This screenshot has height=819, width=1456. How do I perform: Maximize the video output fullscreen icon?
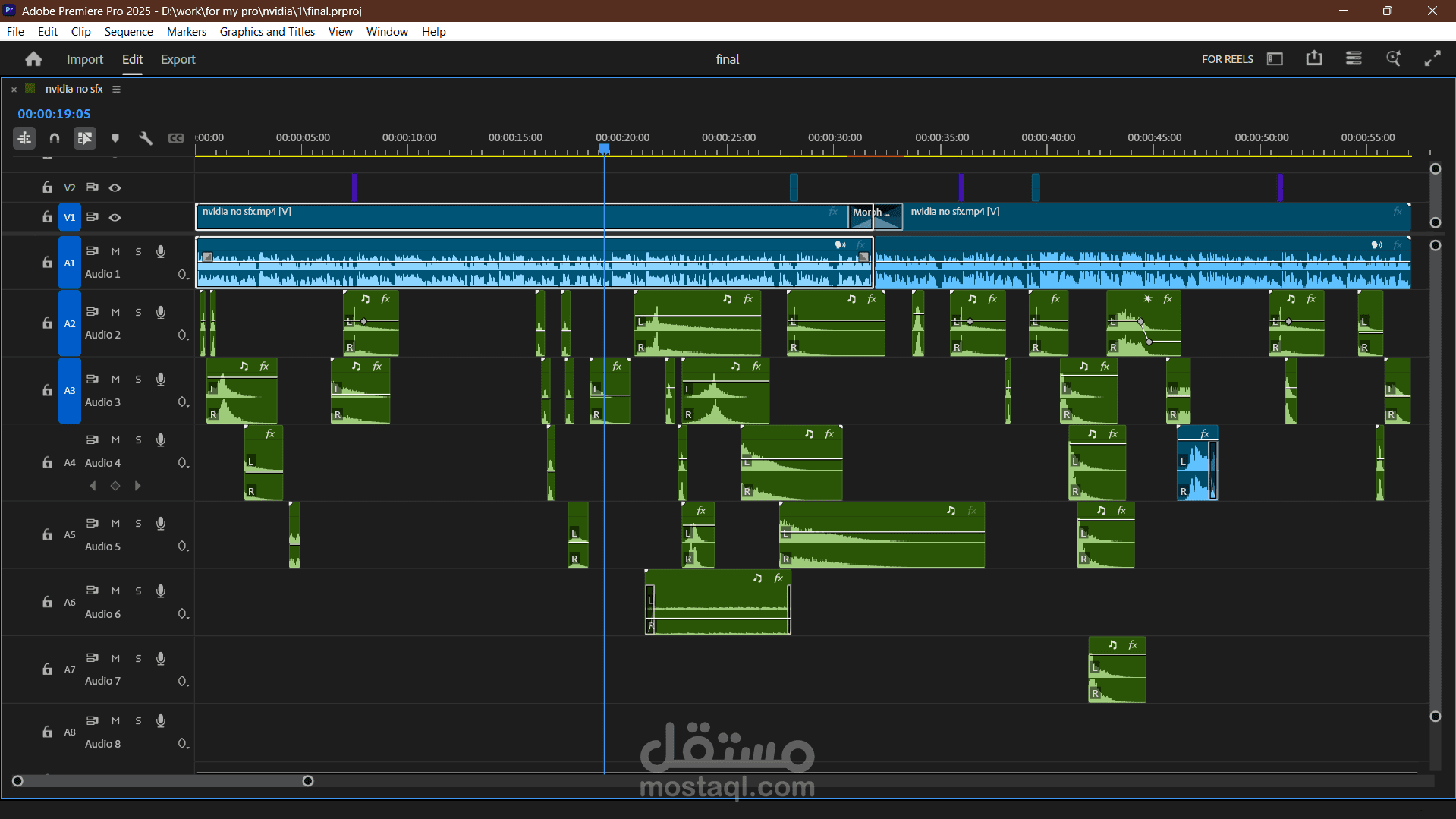pyautogui.click(x=1432, y=58)
